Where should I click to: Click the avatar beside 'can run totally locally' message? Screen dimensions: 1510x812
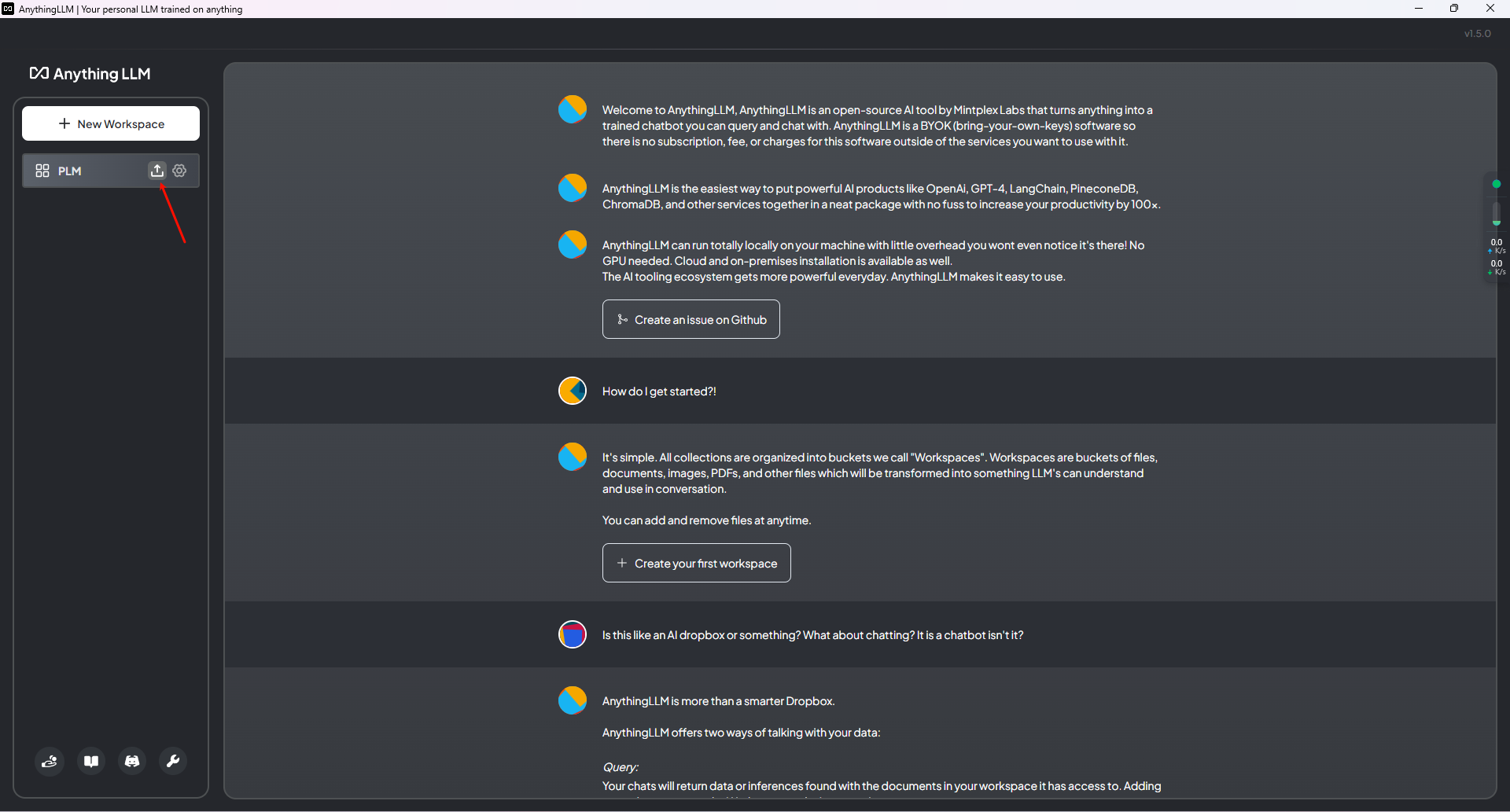[x=573, y=244]
